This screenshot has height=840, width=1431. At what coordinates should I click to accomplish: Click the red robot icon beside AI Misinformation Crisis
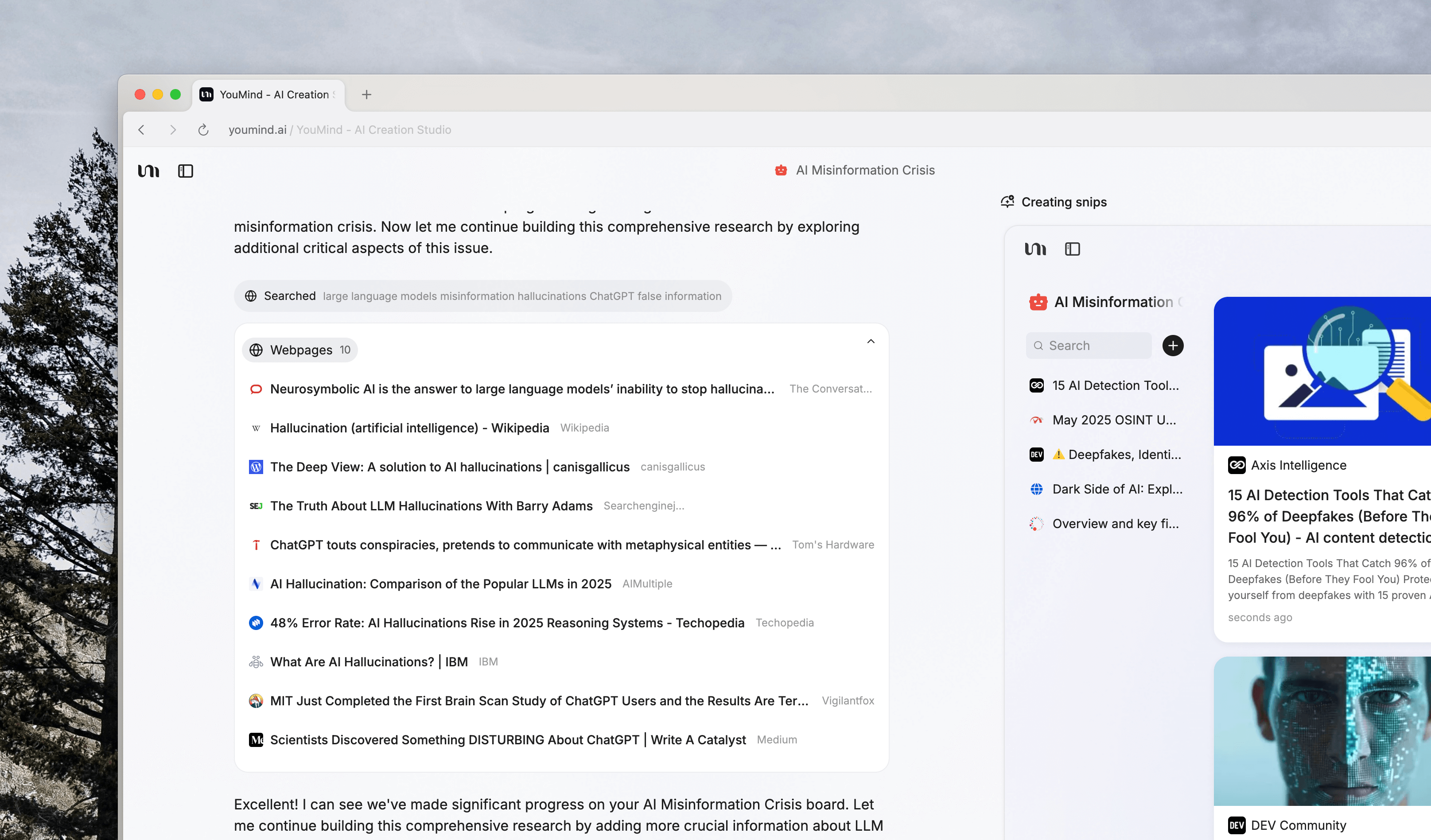coord(781,171)
